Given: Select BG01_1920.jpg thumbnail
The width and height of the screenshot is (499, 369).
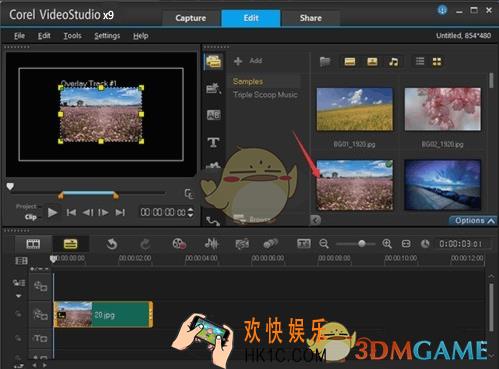Looking at the screenshot, I should tap(355, 109).
